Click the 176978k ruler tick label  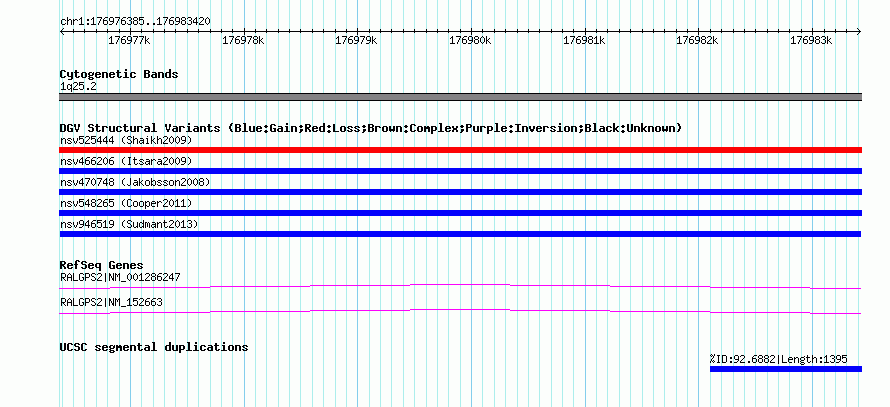point(243,40)
